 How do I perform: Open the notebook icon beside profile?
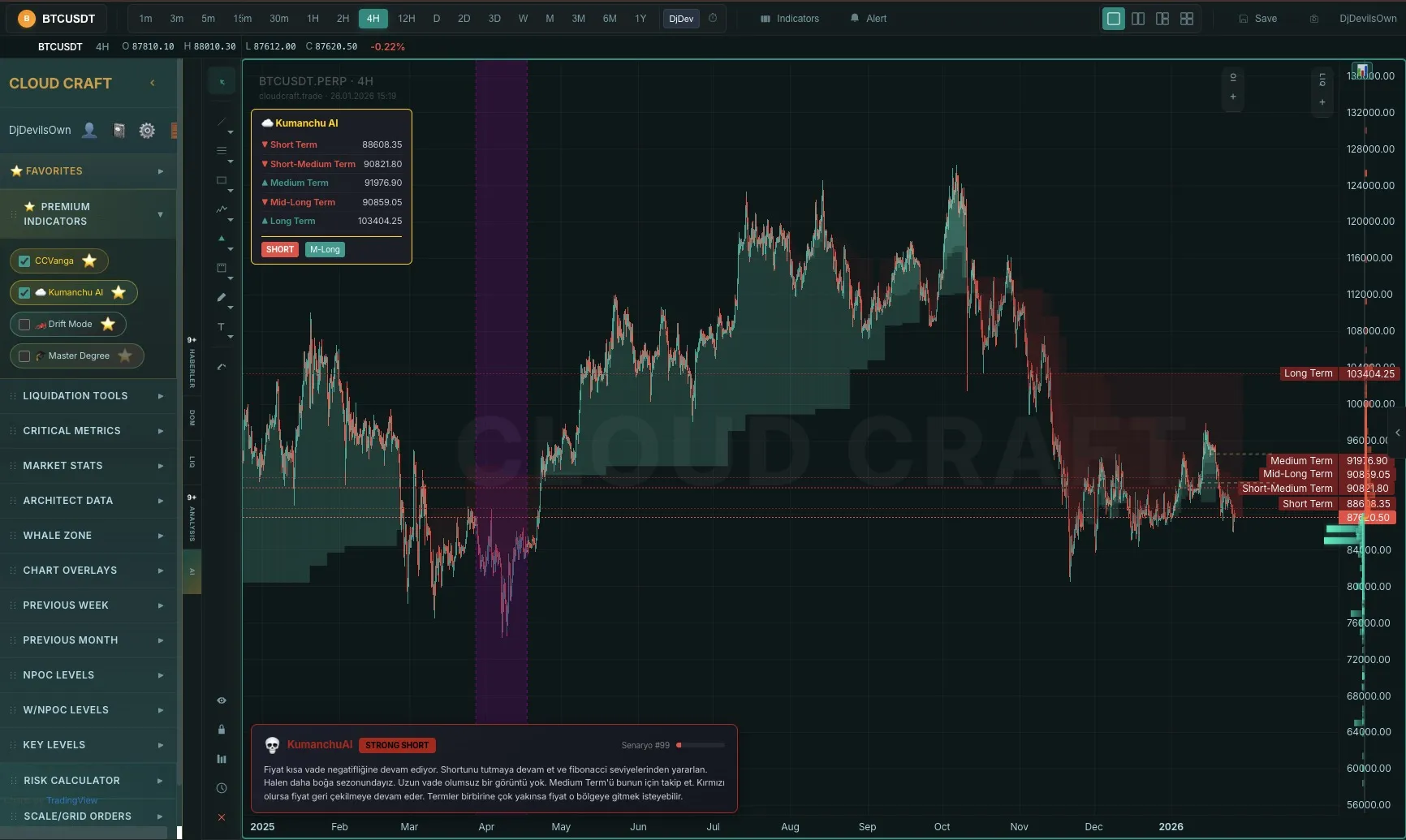(x=119, y=130)
